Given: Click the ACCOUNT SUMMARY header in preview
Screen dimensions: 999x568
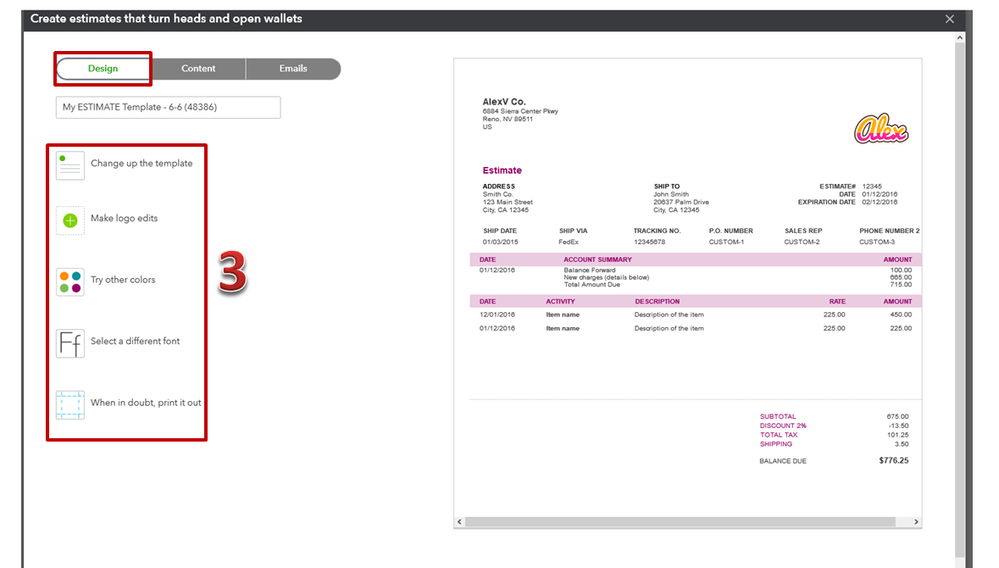Looking at the screenshot, I should point(598,260).
